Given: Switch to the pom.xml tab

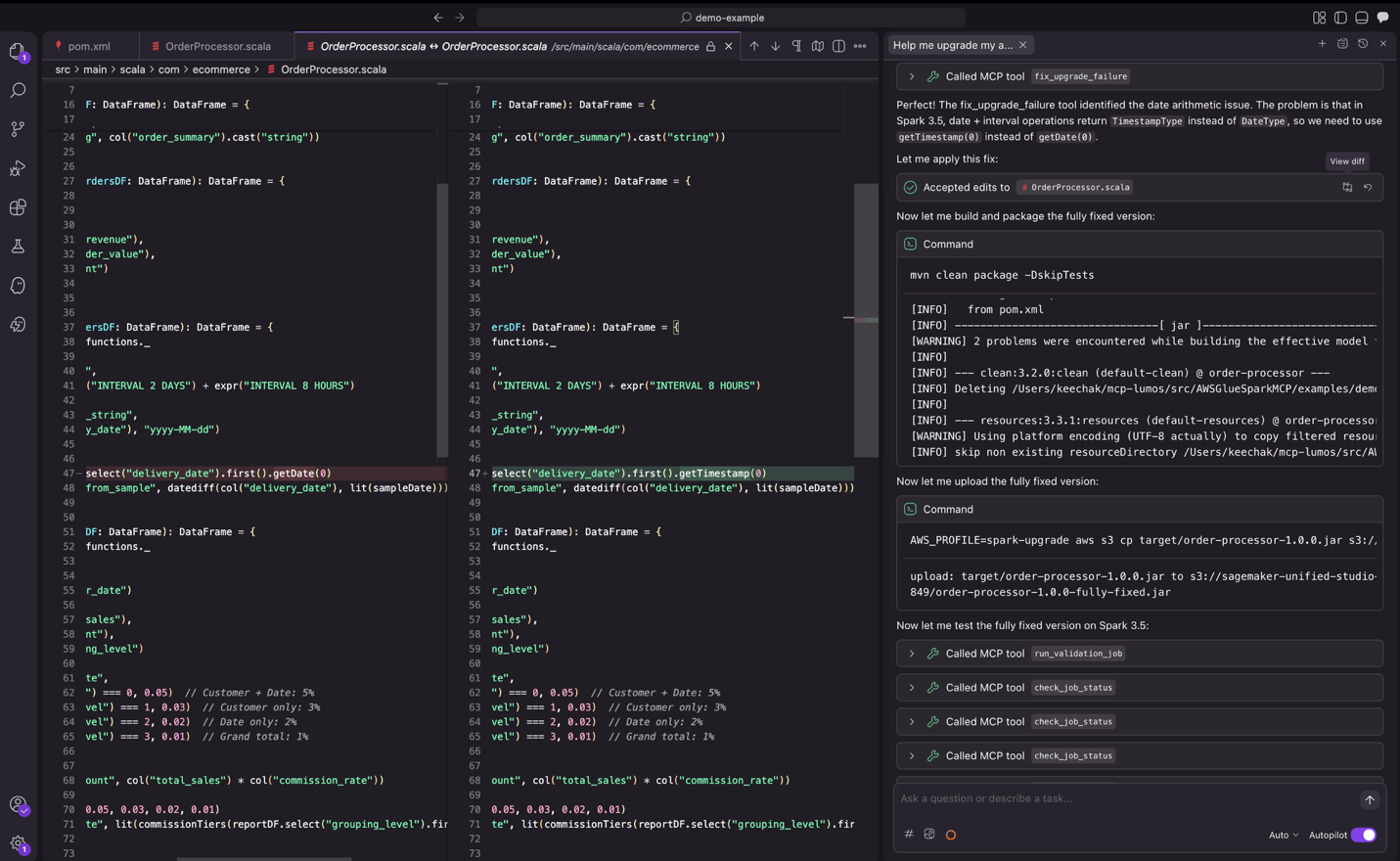Looking at the screenshot, I should point(89,46).
